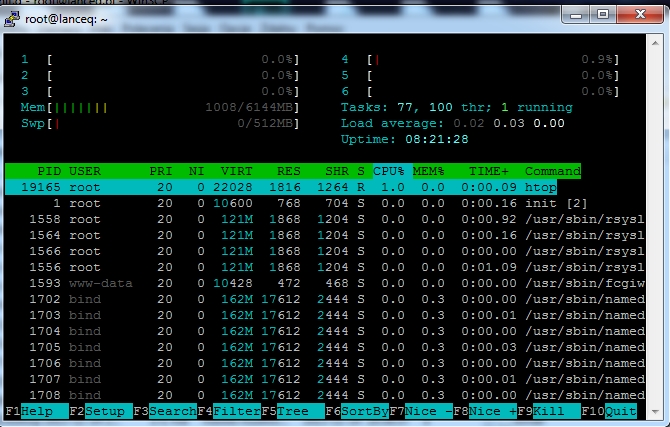Screen dimensions: 670x427
Task: Sort by the MEM% column header
Action: coord(429,171)
